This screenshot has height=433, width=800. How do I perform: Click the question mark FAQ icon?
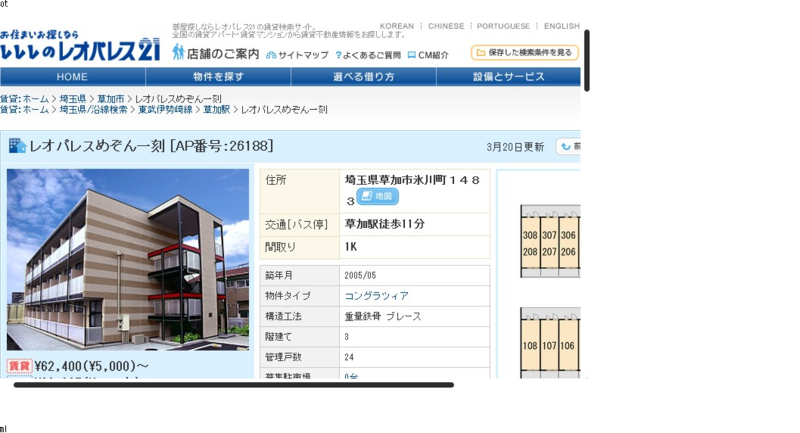pos(338,55)
